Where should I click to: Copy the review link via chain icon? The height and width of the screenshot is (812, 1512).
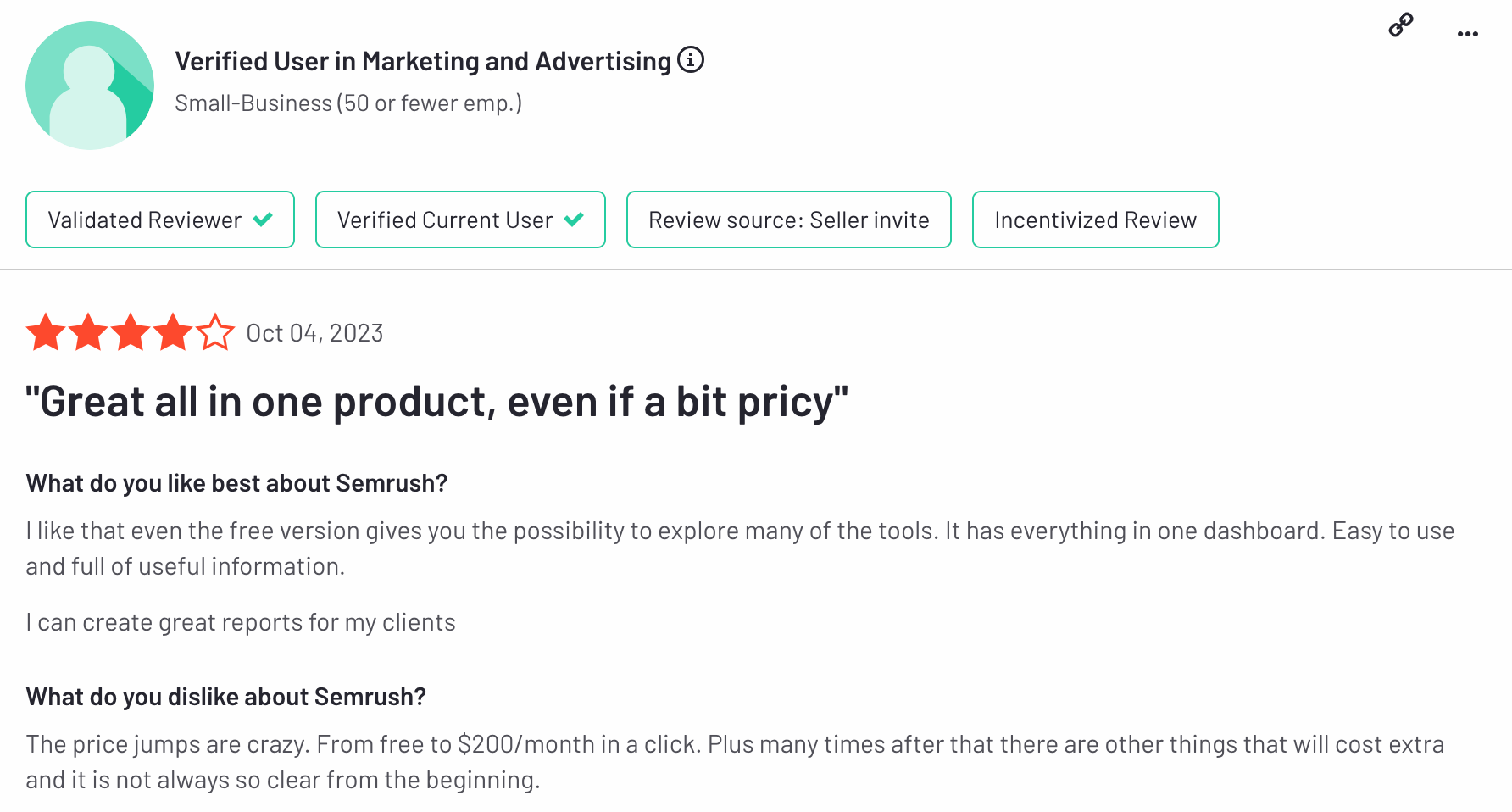pyautogui.click(x=1401, y=25)
